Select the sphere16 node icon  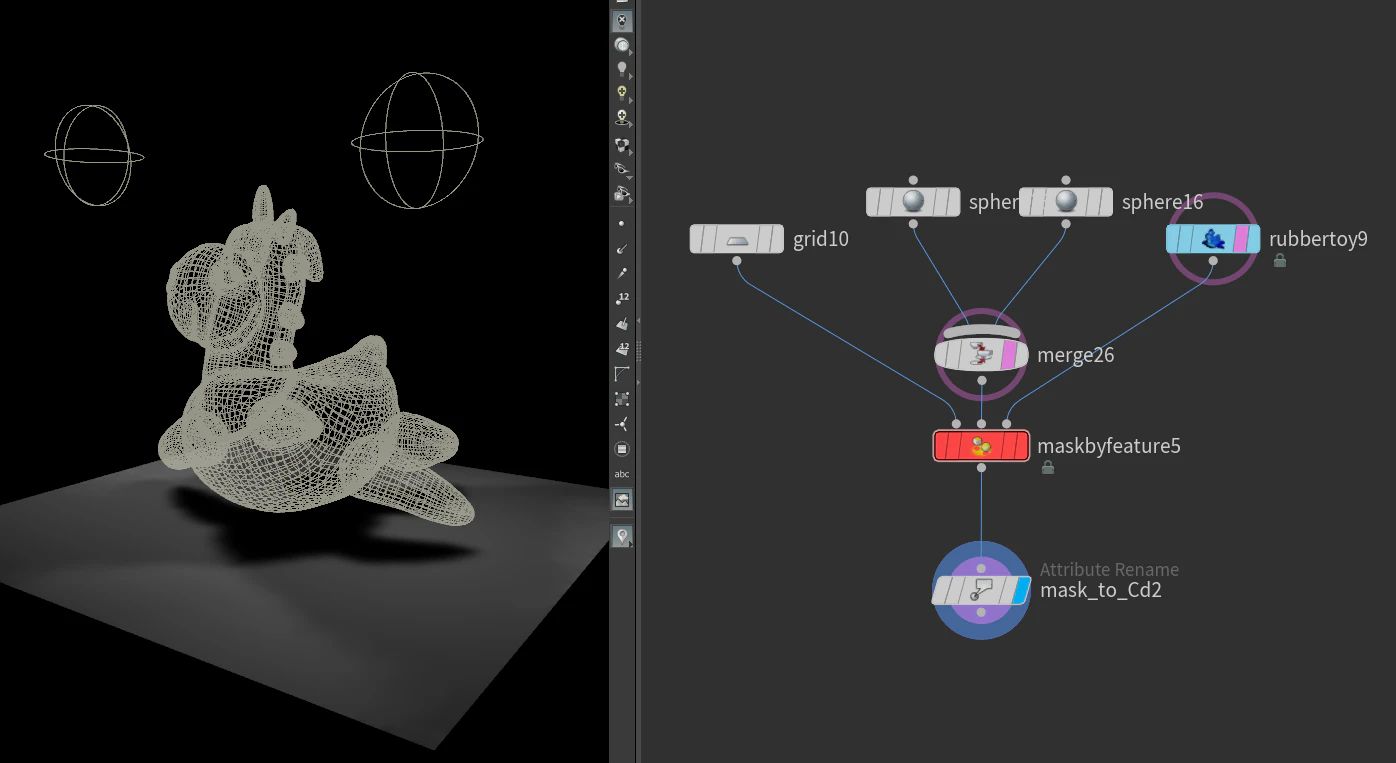pos(1066,202)
